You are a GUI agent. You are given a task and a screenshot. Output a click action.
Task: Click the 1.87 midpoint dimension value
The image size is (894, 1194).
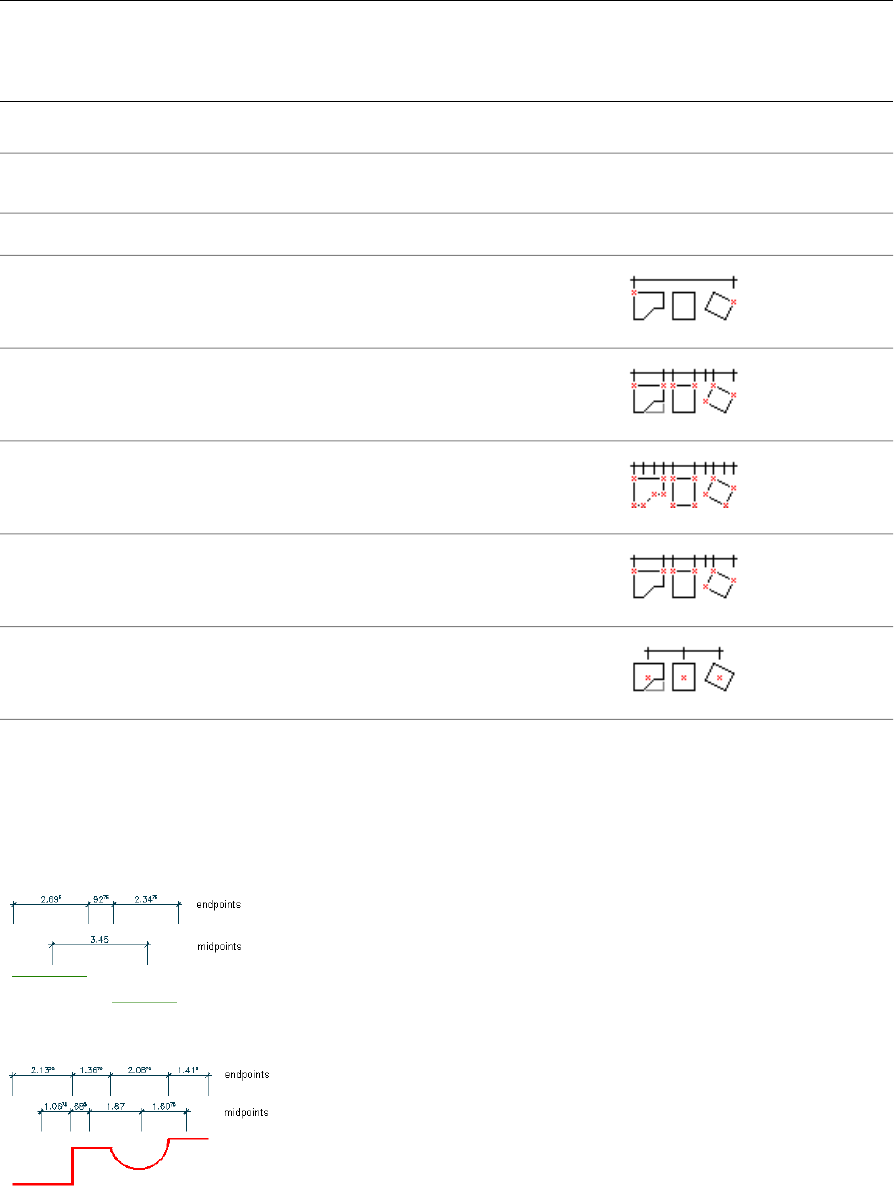click(x=115, y=1106)
